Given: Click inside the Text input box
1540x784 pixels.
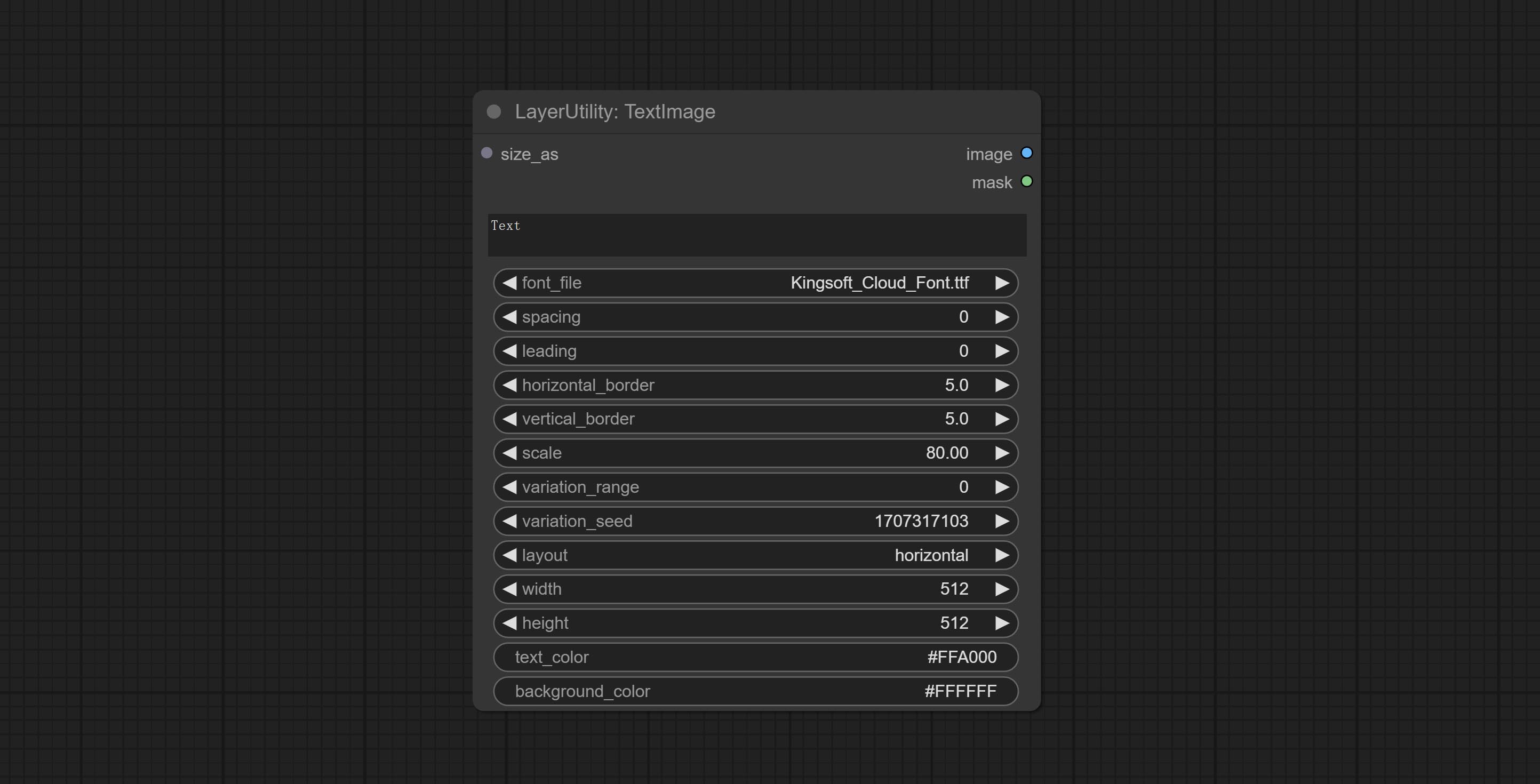Looking at the screenshot, I should [x=756, y=235].
